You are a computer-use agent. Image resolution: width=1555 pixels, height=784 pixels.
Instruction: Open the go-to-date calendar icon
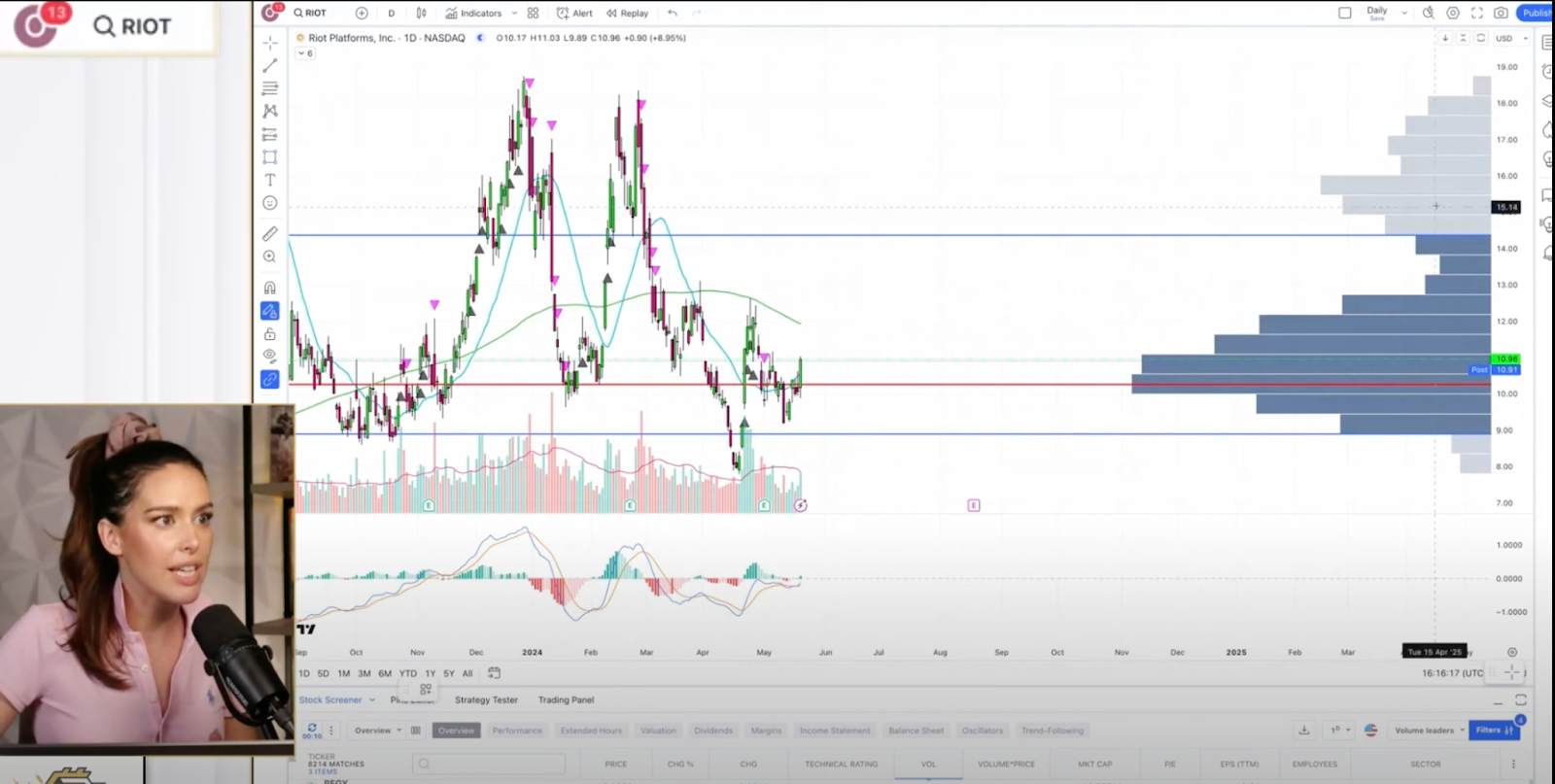tap(494, 672)
